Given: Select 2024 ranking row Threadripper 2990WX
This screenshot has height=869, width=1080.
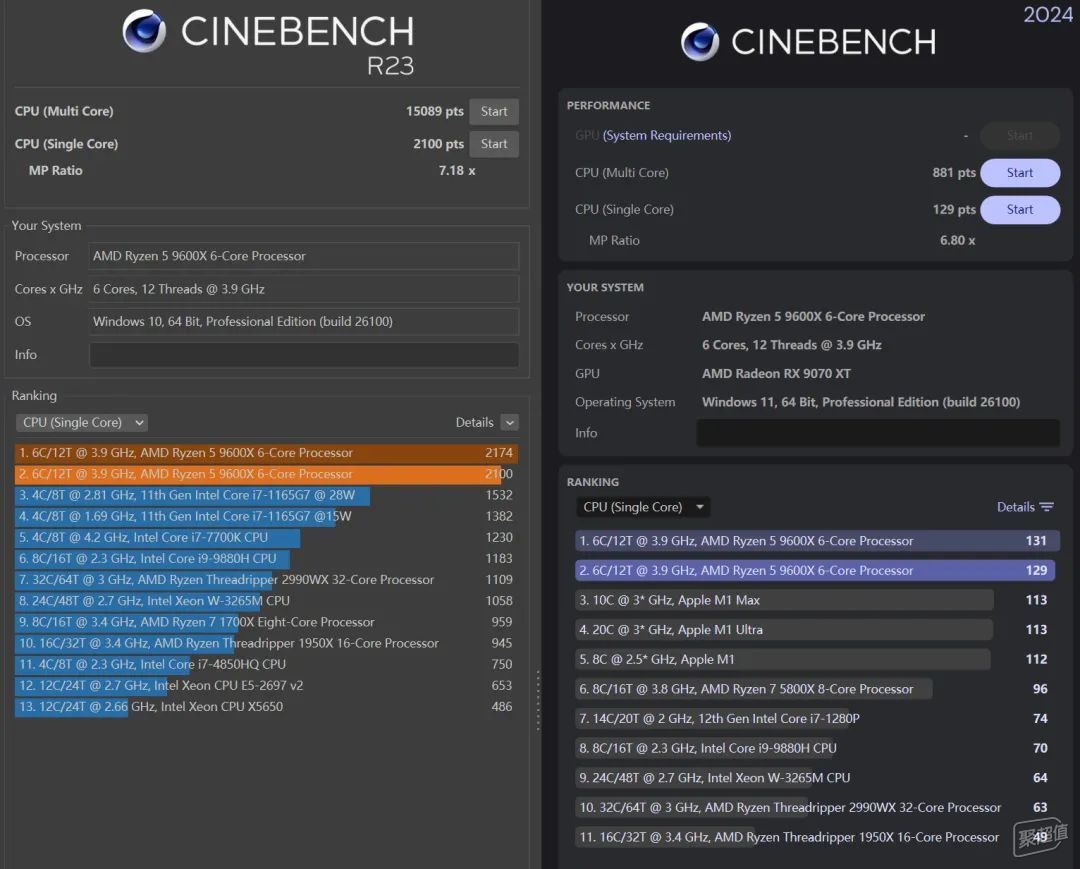Looking at the screenshot, I should pyautogui.click(x=817, y=808).
